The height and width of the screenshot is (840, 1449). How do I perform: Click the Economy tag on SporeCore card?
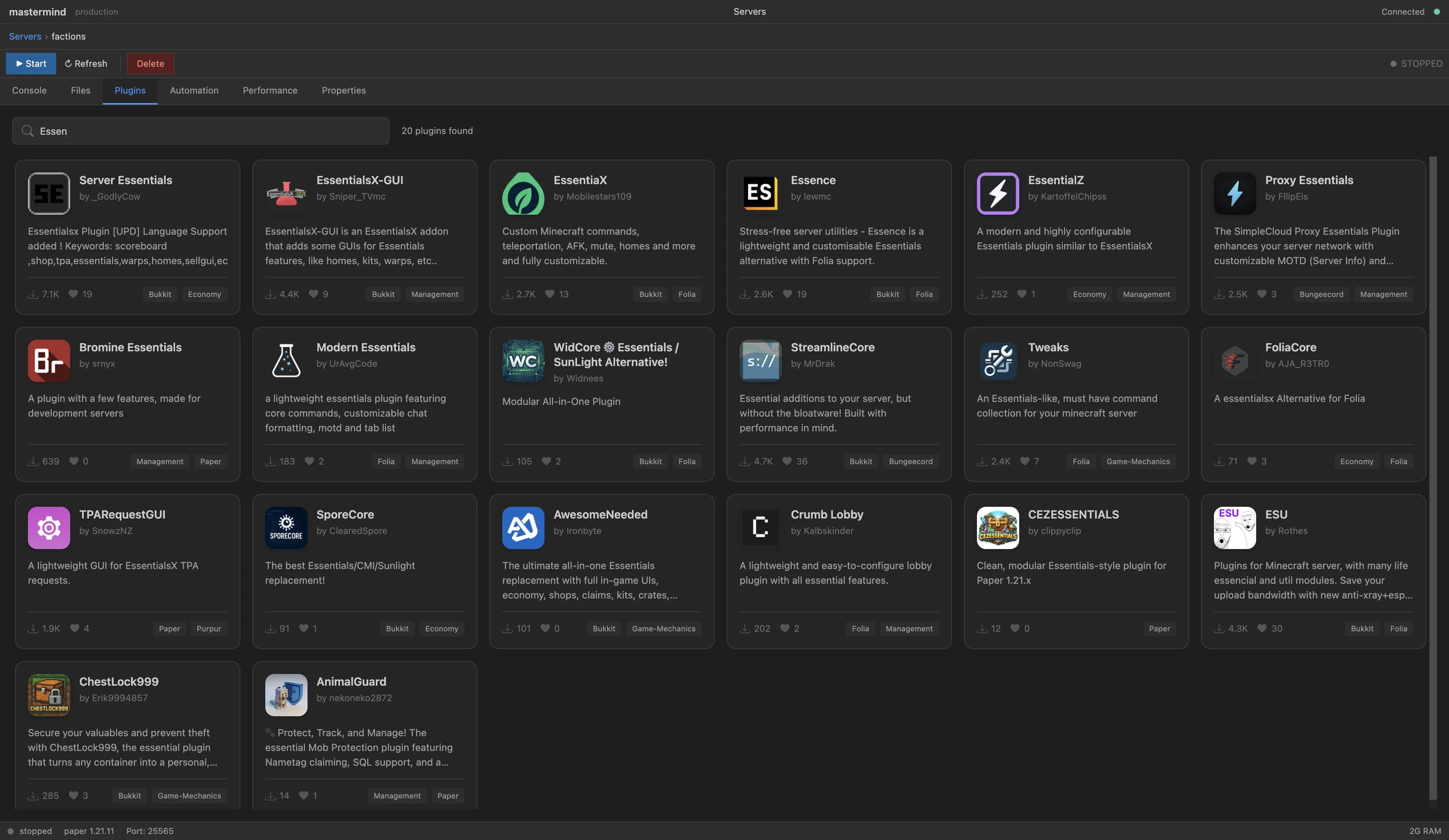(x=441, y=628)
